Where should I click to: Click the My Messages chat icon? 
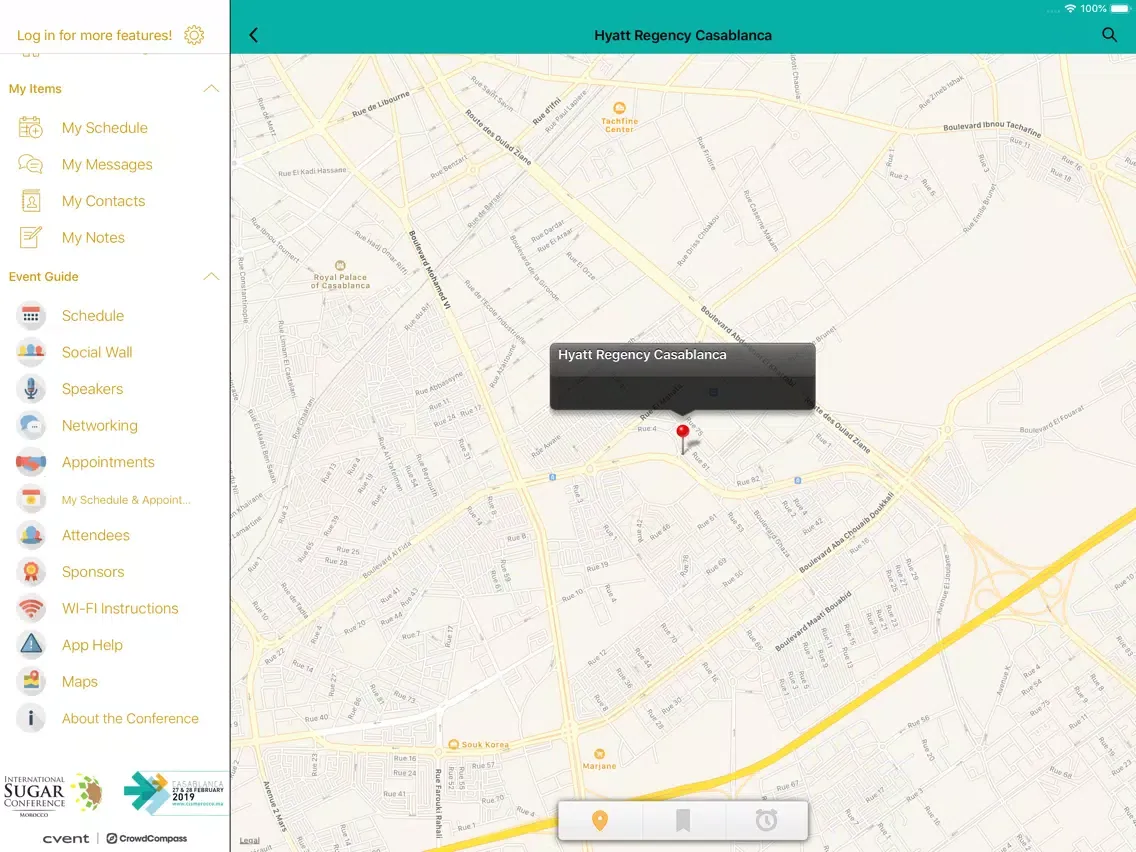tap(30, 164)
